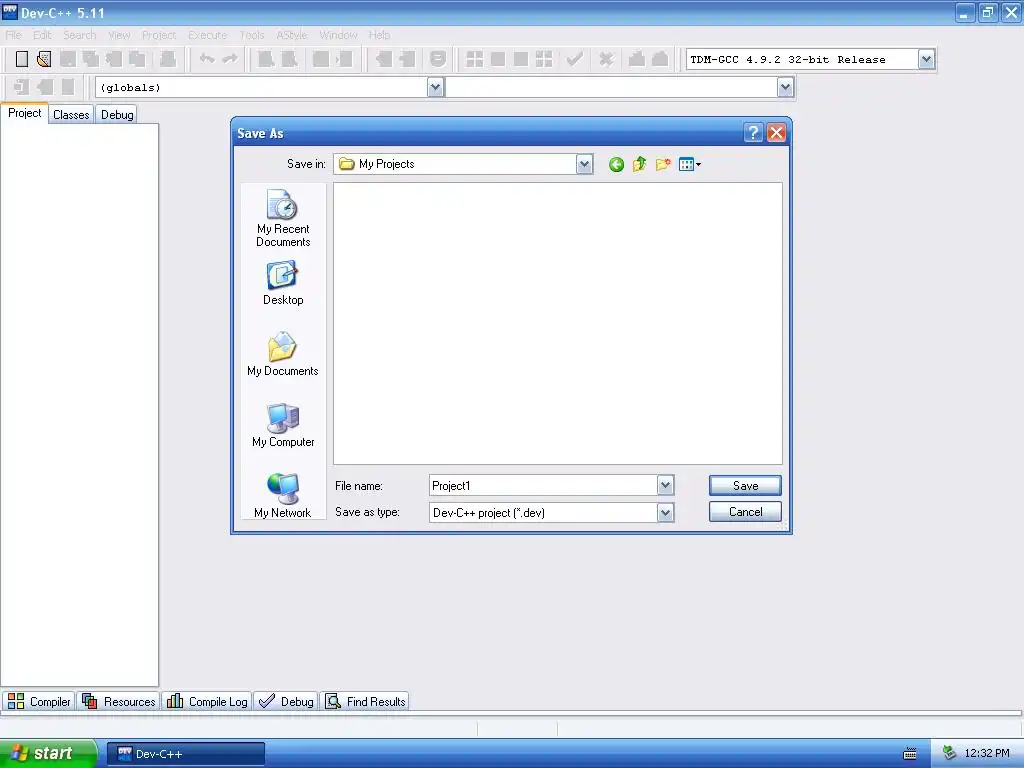Screen dimensions: 1024x768
Task: Click the Undo arrow icon
Action: click(207, 59)
